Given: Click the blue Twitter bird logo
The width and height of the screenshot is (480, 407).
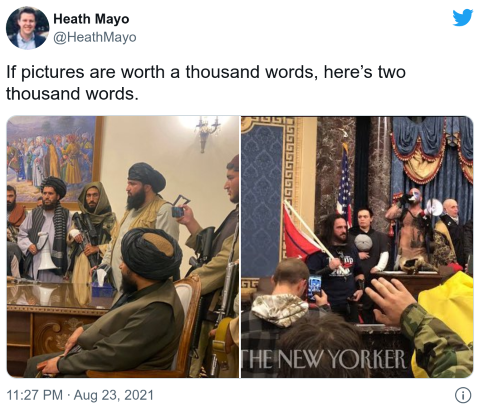Looking at the screenshot, I should pos(463,17).
